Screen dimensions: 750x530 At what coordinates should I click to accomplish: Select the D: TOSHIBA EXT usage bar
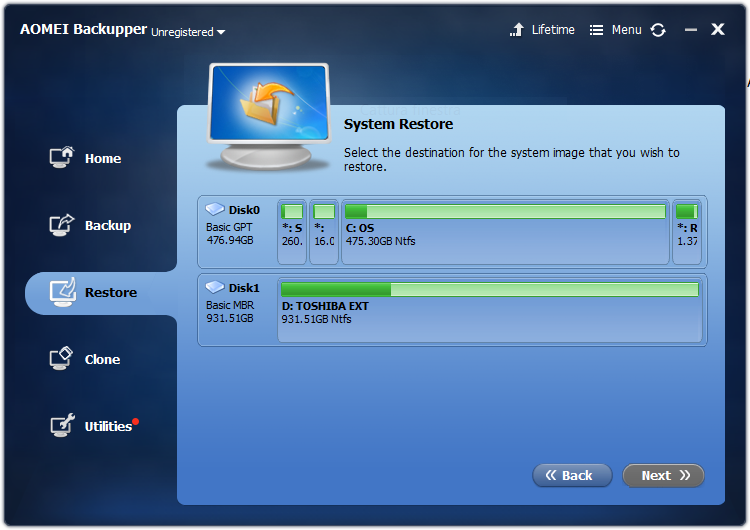[x=490, y=289]
